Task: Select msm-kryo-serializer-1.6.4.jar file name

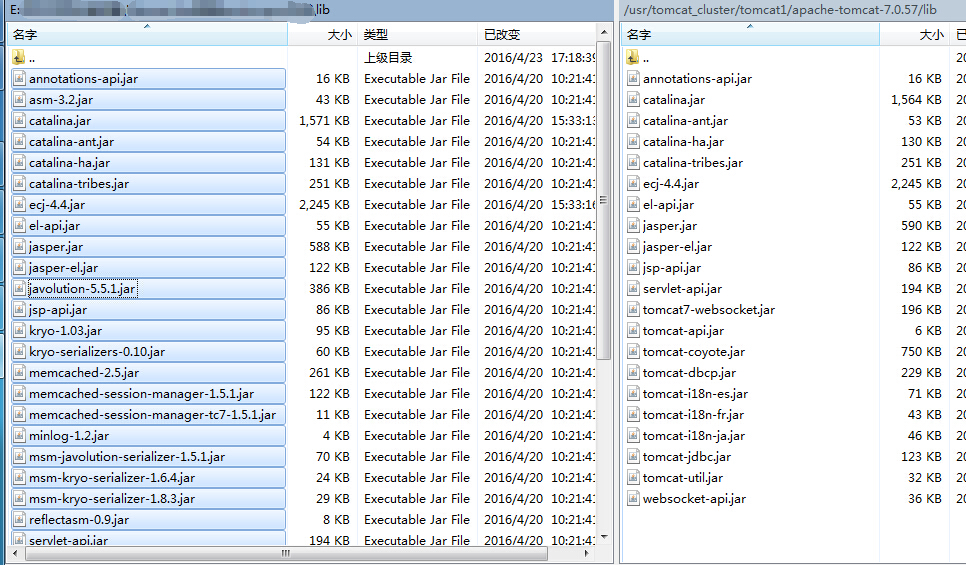Action: (112, 478)
